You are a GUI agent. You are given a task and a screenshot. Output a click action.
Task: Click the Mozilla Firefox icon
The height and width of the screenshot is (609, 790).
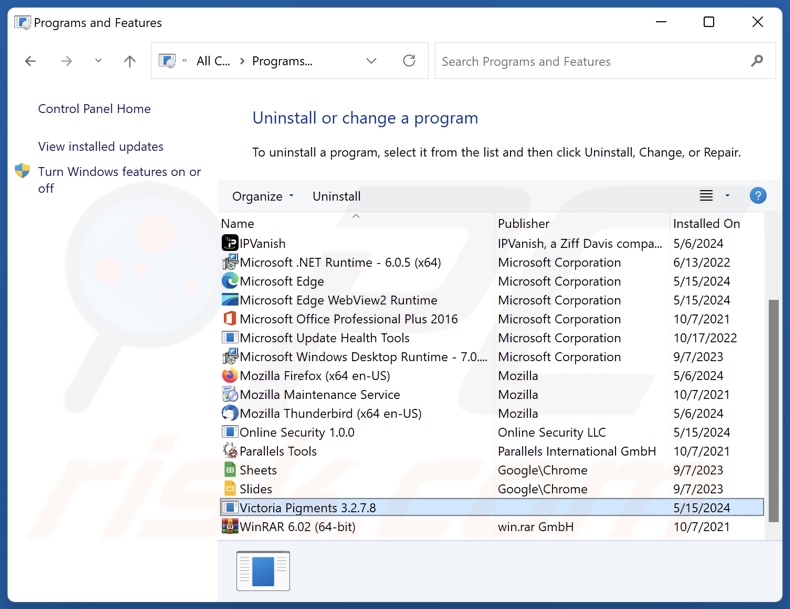pos(230,376)
